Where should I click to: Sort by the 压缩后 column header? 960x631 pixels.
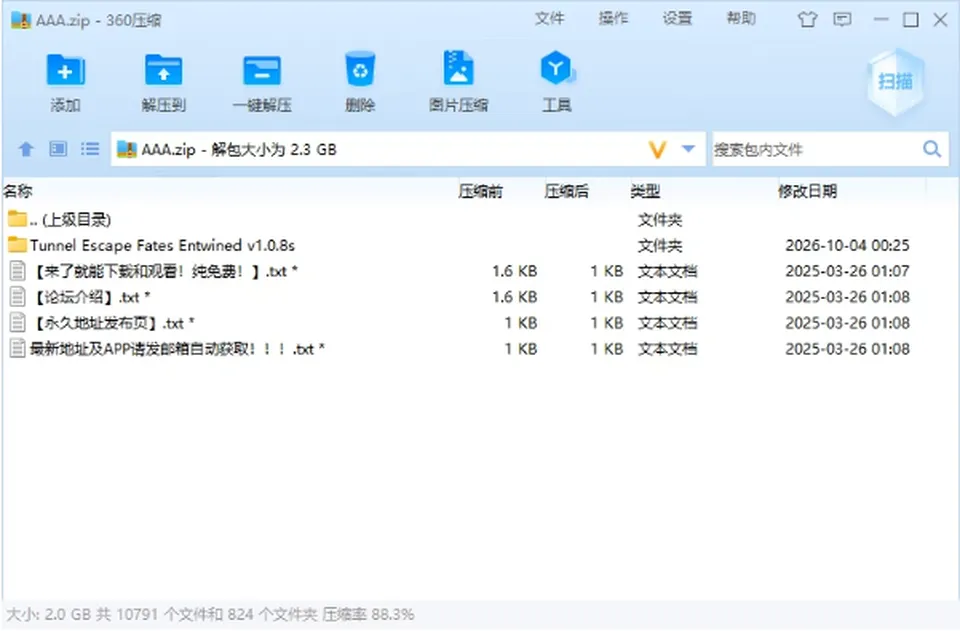(566, 192)
